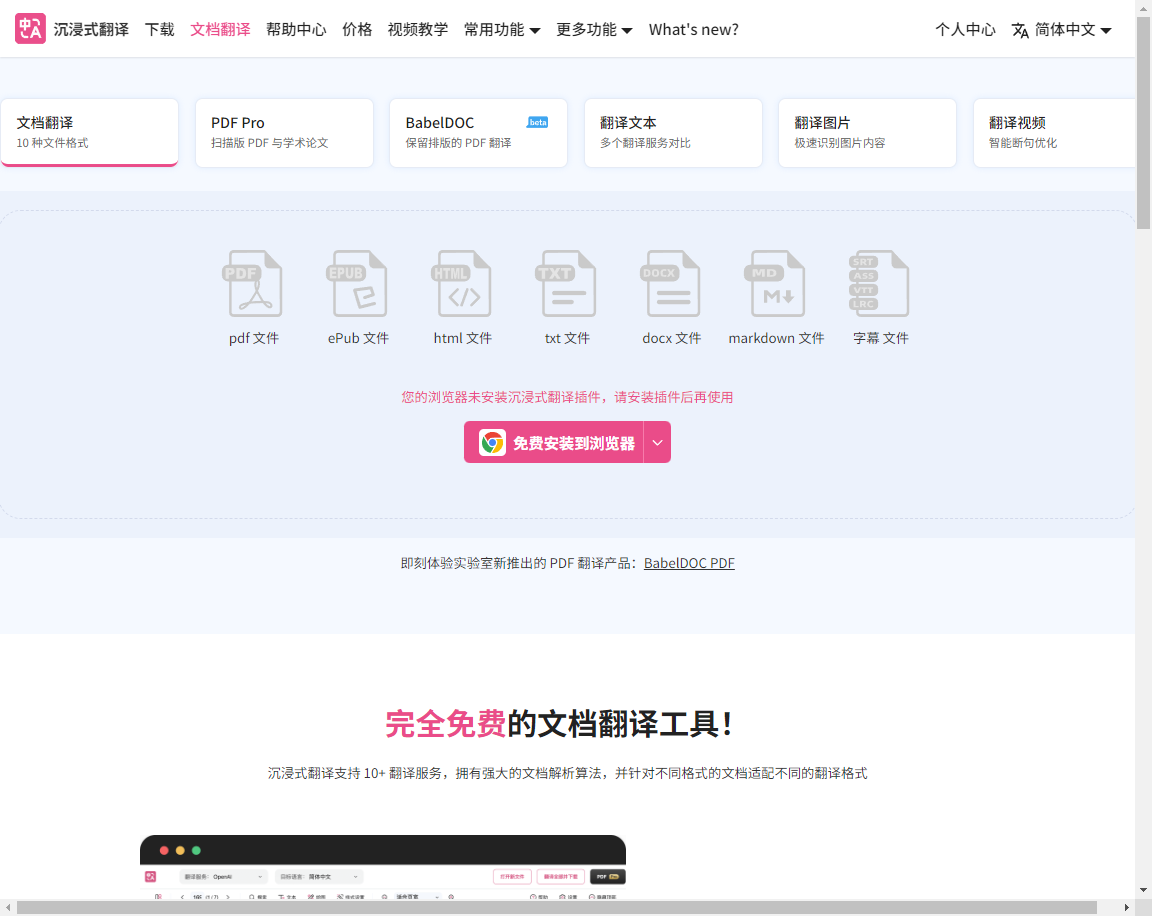The height and width of the screenshot is (916, 1152).
Task: Click the beta badge on BabelDOC card
Action: (538, 122)
